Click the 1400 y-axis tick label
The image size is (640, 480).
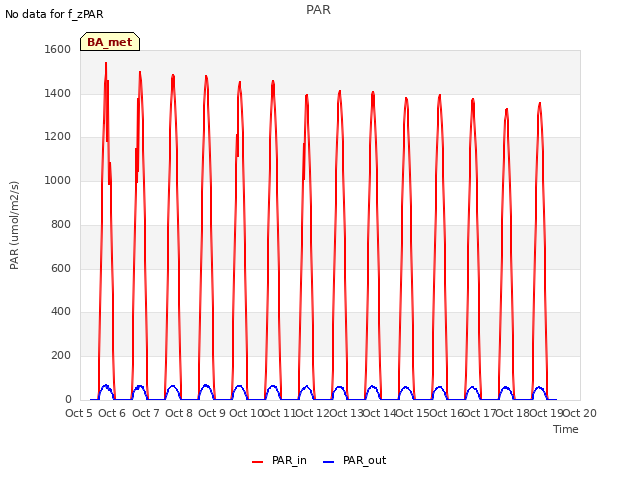tap(58, 93)
